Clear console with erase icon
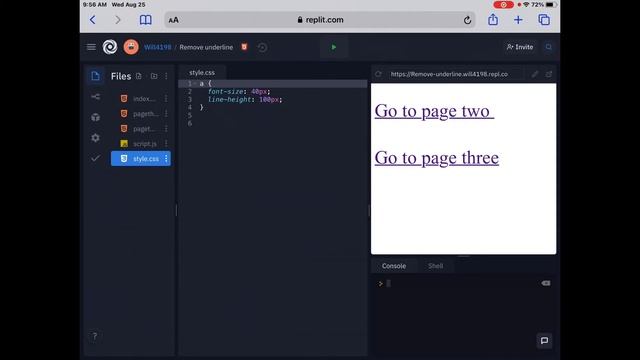The height and width of the screenshot is (360, 640). [546, 283]
